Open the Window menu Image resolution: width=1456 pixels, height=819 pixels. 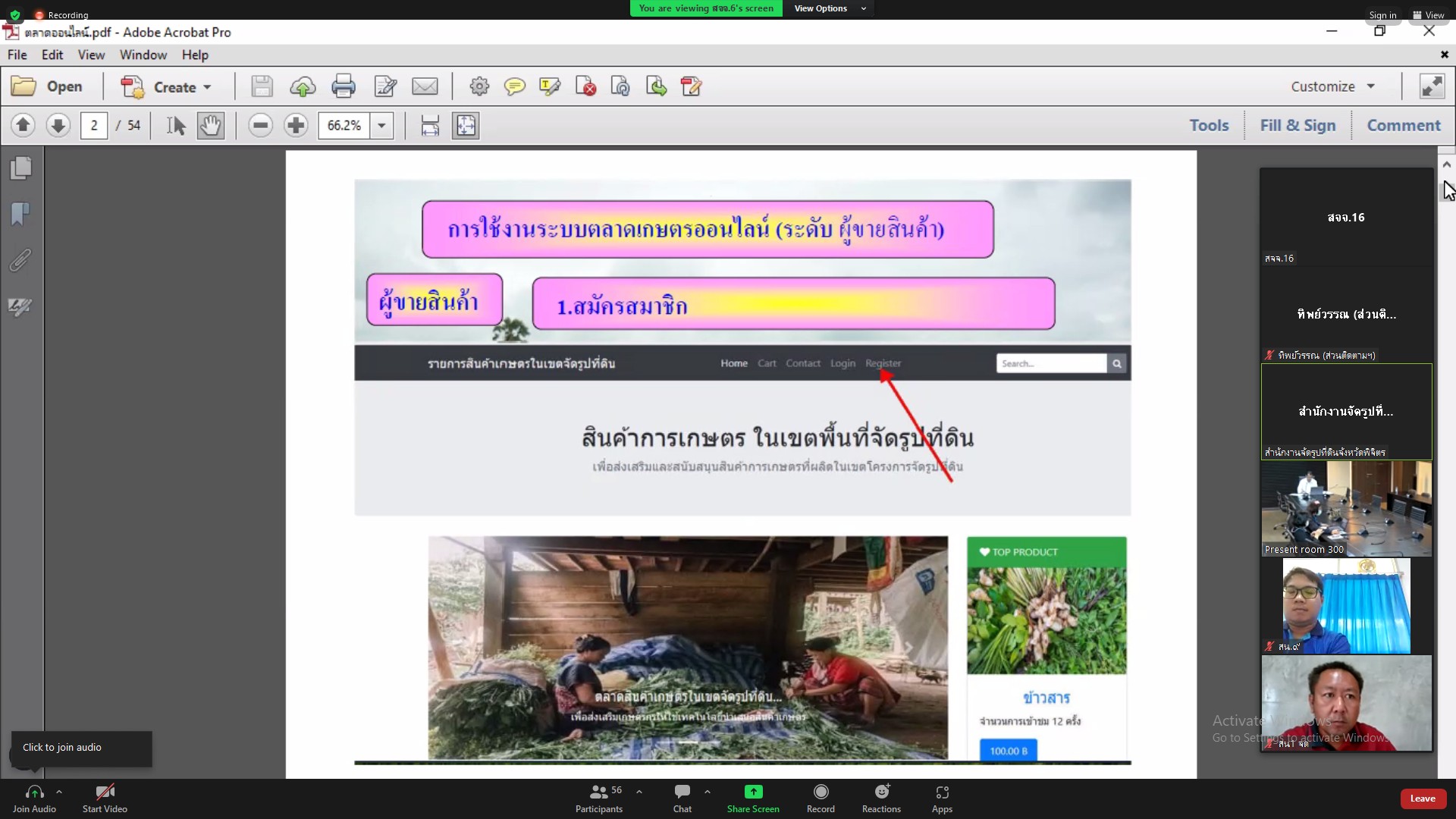click(x=143, y=55)
